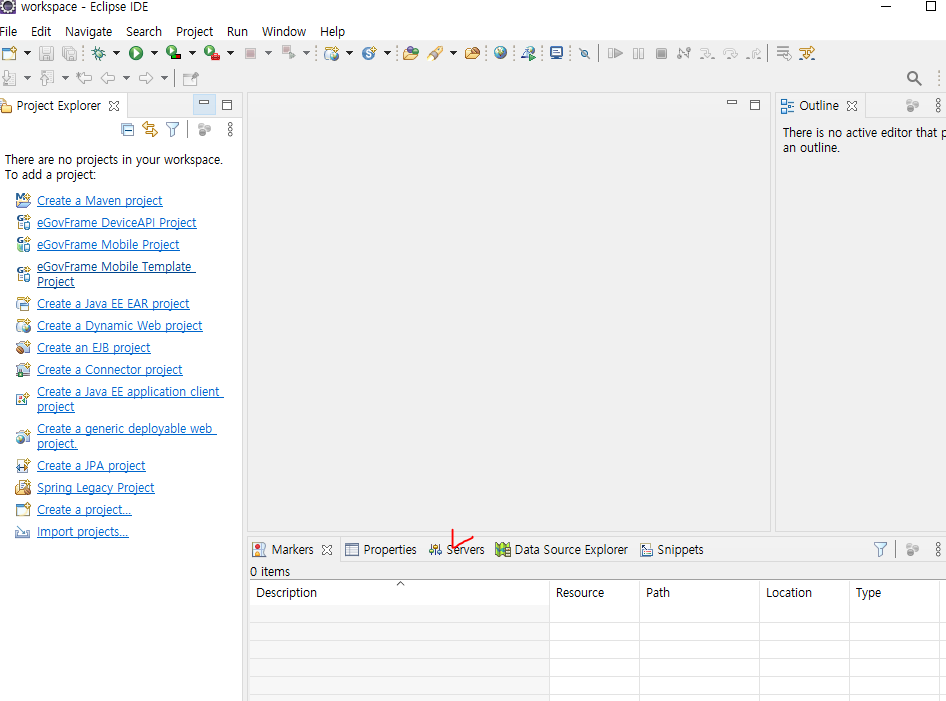Click the Open Type folder icon
The image size is (946, 701).
pos(411,53)
